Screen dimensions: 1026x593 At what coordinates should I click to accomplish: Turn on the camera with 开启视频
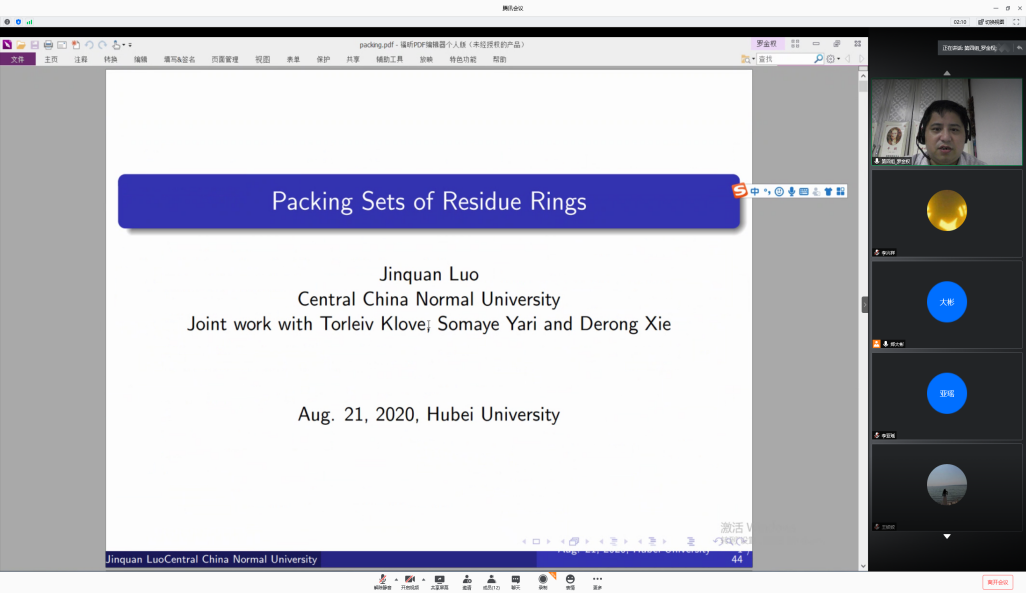[x=410, y=580]
